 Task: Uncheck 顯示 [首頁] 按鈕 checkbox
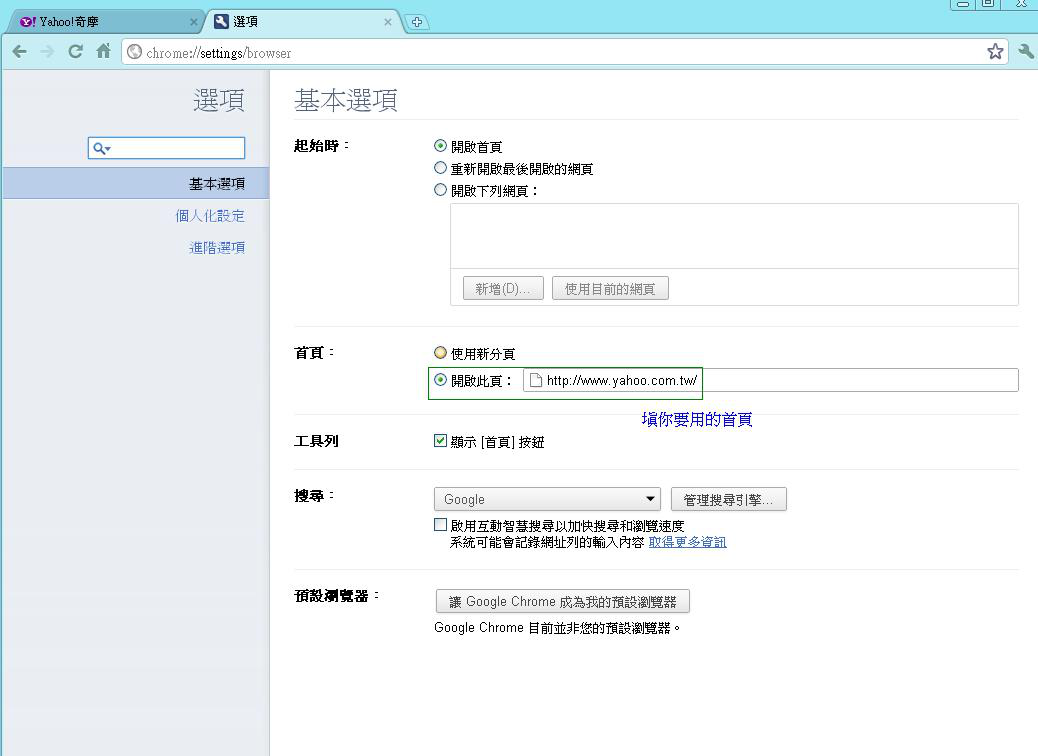[x=440, y=441]
